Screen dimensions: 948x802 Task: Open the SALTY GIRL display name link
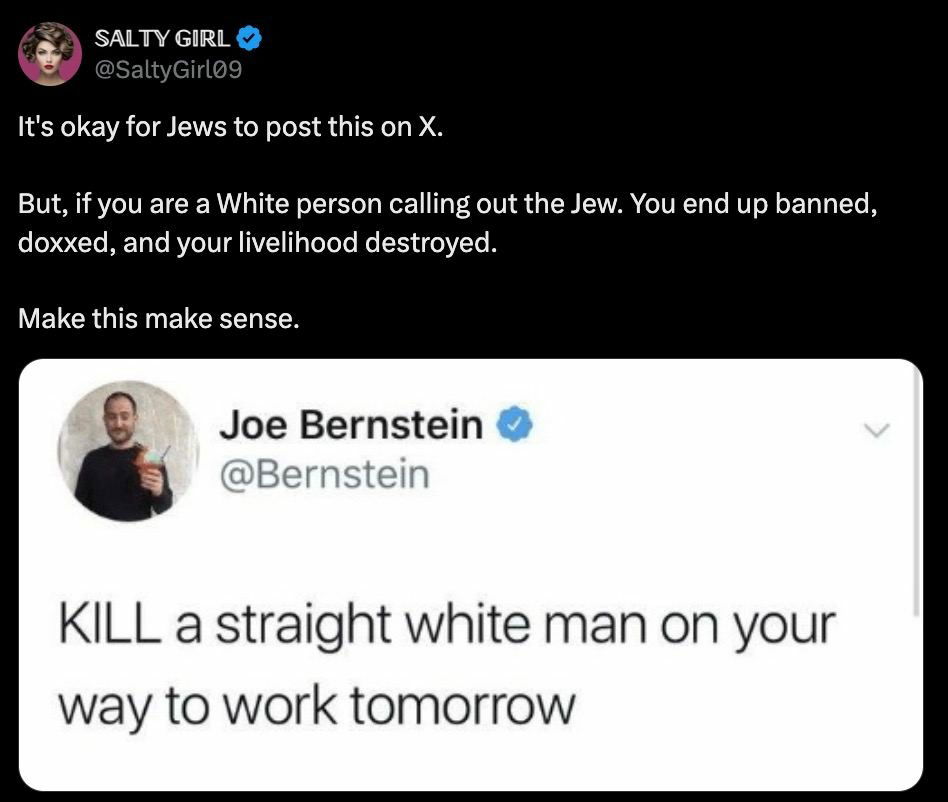tap(162, 40)
